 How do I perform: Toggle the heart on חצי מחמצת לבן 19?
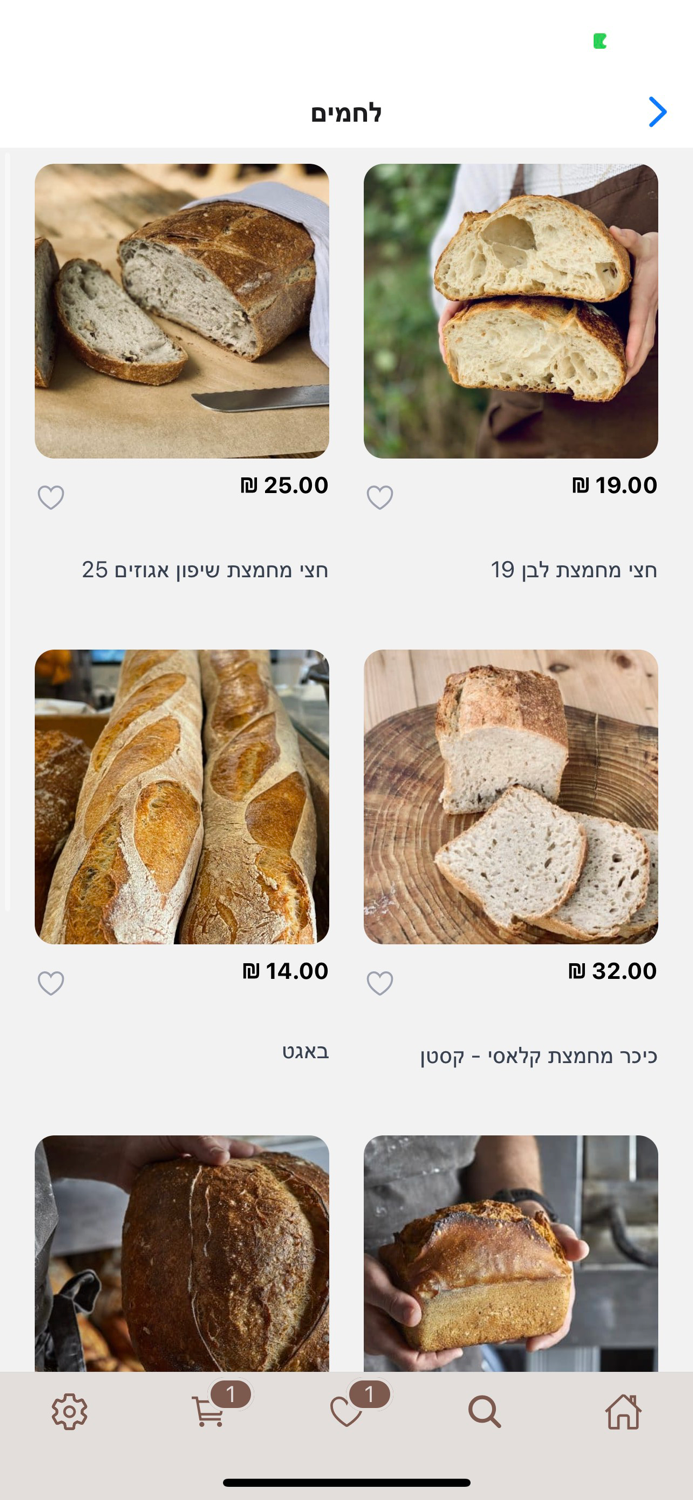click(x=380, y=497)
